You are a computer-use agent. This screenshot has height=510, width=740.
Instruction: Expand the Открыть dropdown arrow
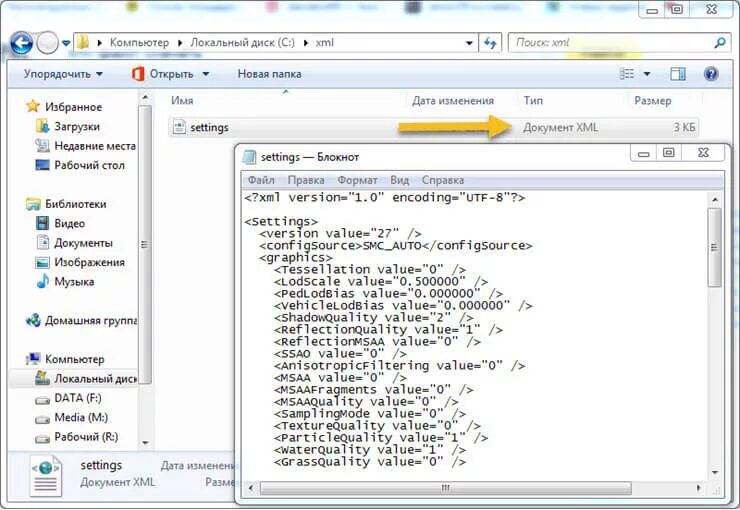pyautogui.click(x=206, y=74)
